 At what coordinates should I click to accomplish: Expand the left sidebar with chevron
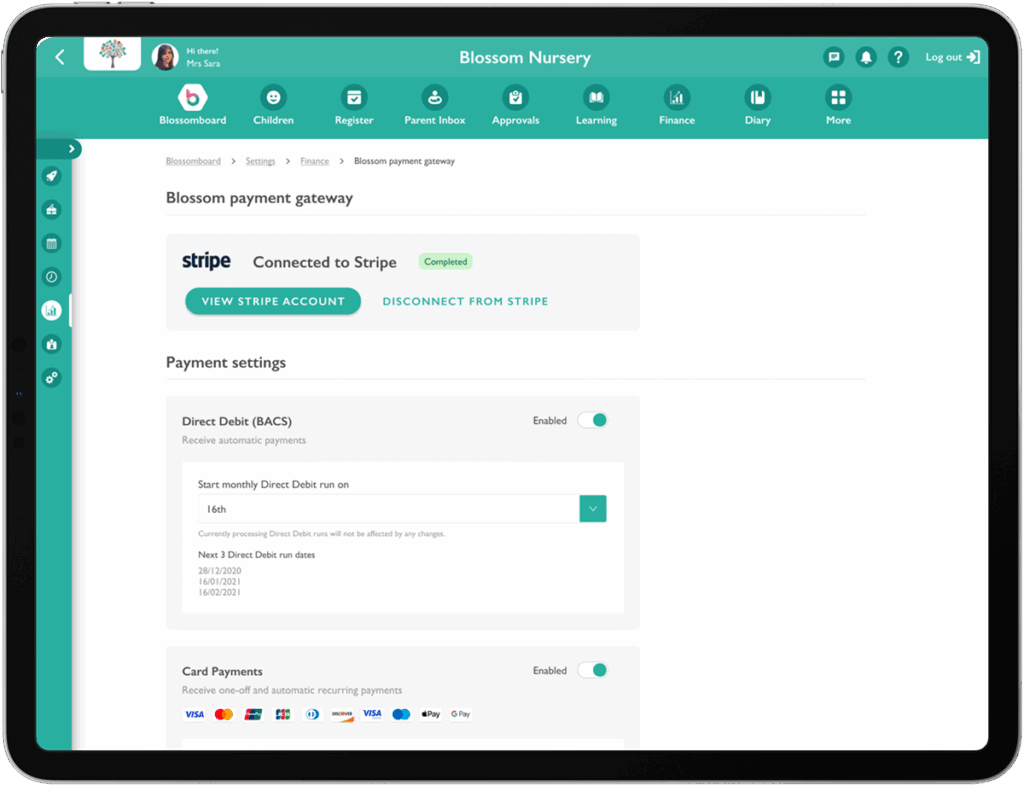[71, 149]
